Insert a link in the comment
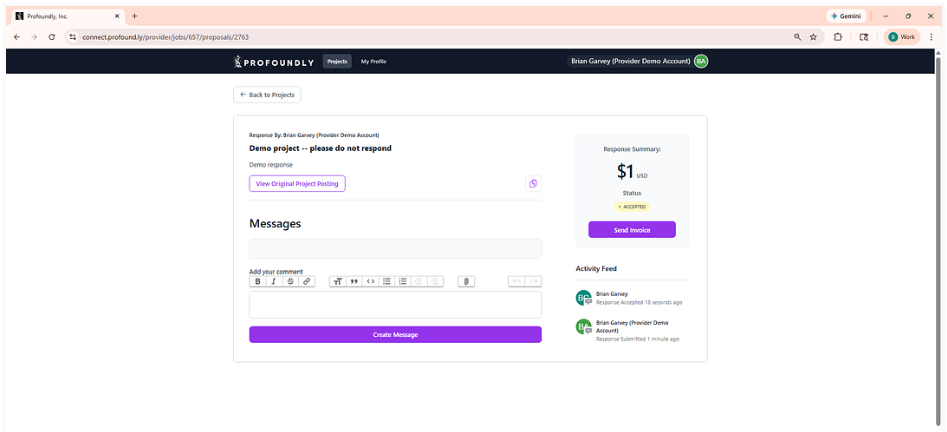 (307, 282)
